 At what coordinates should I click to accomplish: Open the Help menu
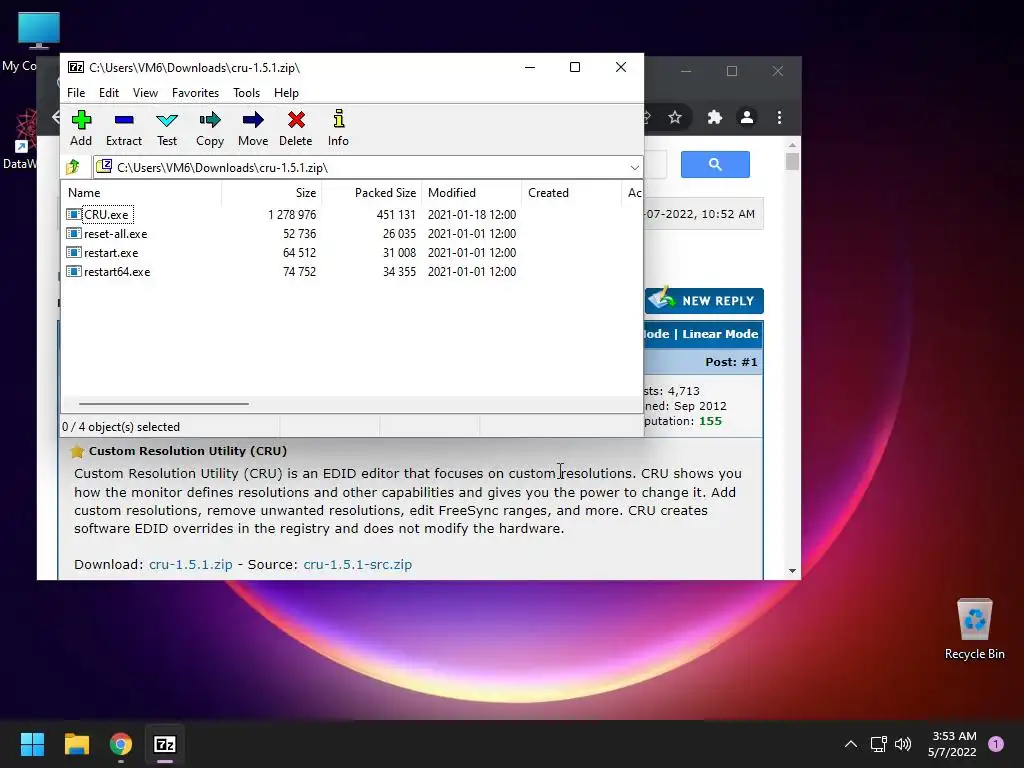point(286,93)
